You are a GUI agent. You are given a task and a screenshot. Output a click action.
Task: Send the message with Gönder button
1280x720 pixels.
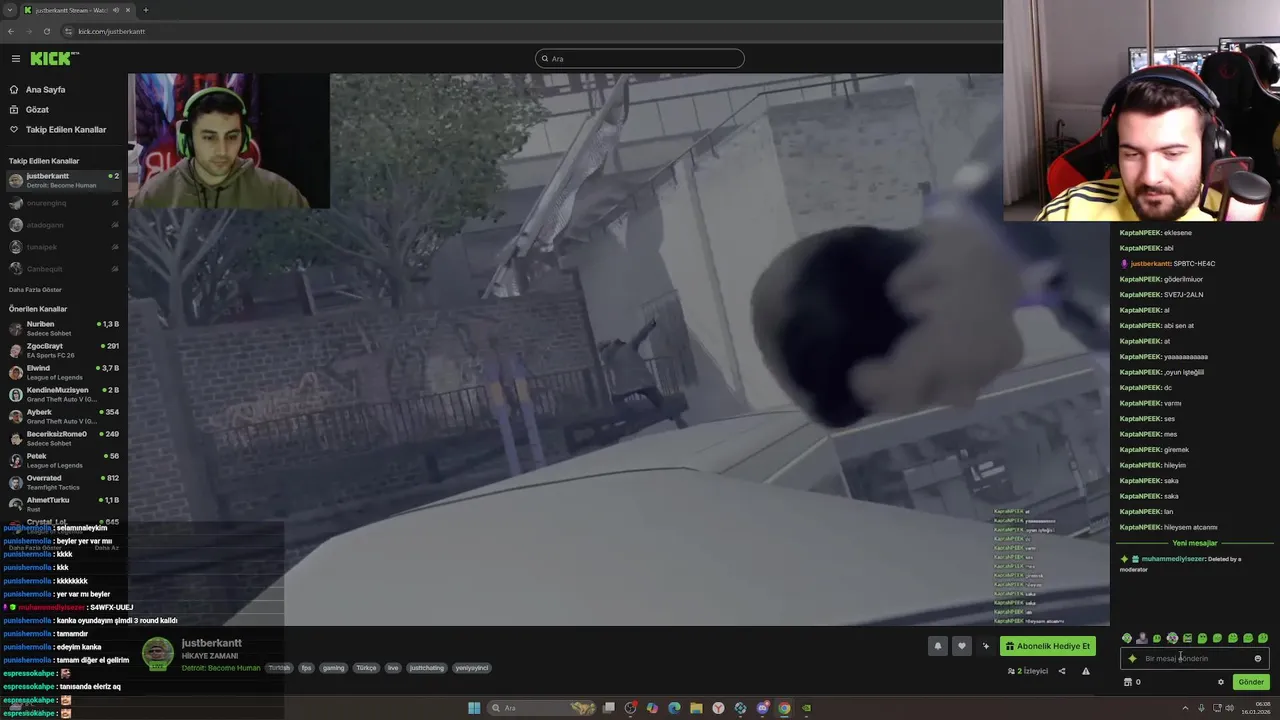pyautogui.click(x=1251, y=682)
